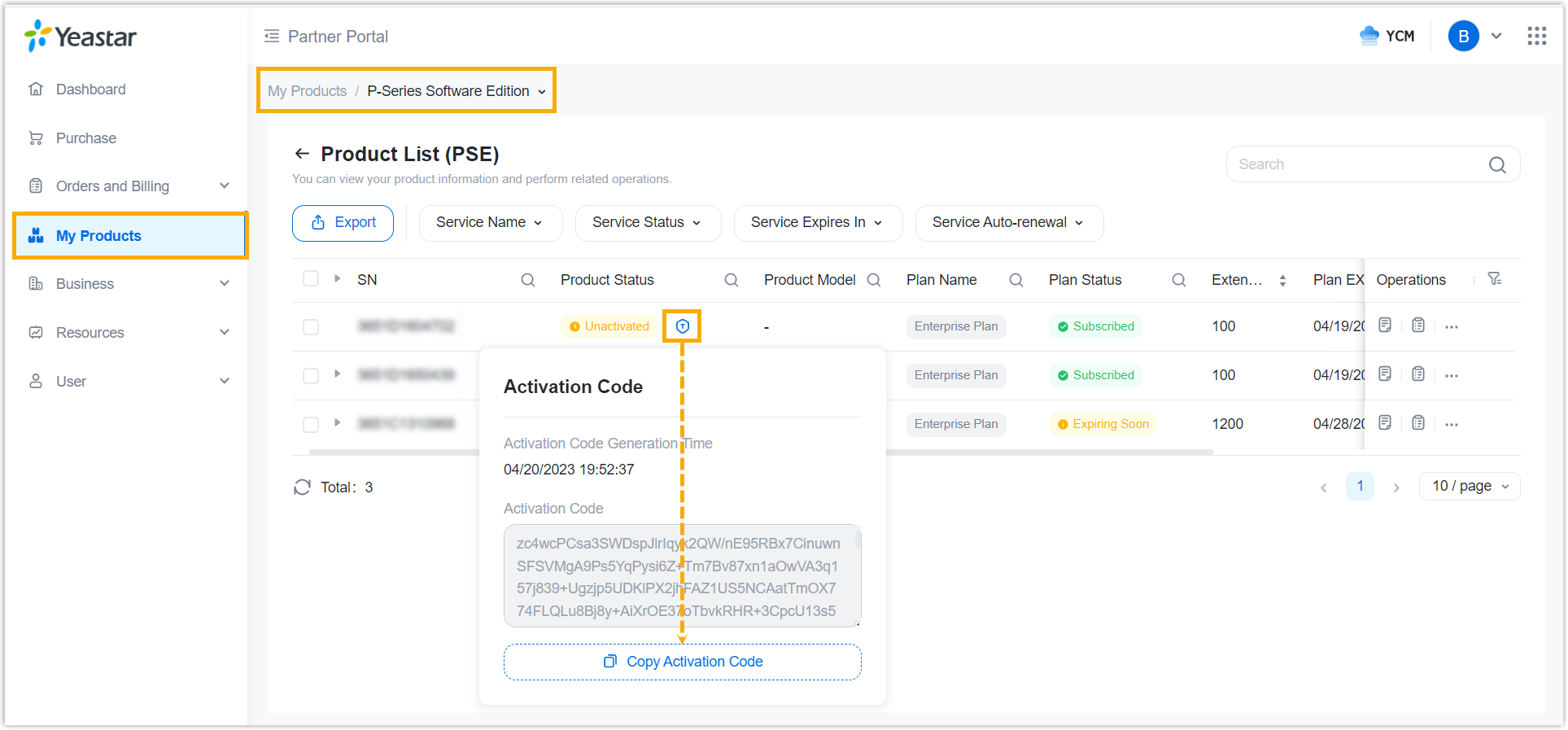The width and height of the screenshot is (1568, 730).
Task: Click the refresh icon next to Total
Action: pyautogui.click(x=302, y=487)
